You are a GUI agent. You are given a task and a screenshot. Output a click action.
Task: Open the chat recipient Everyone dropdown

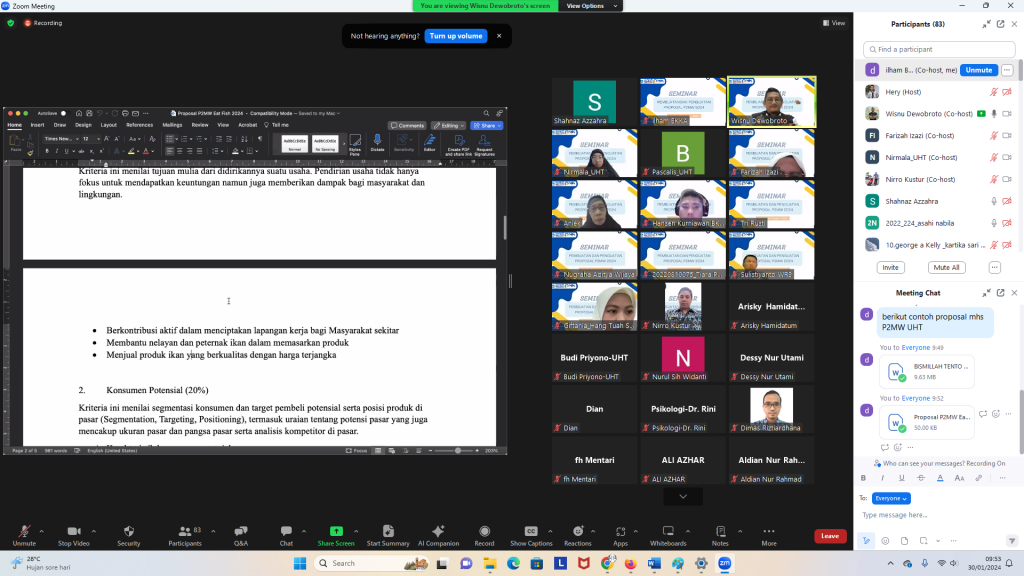click(x=891, y=498)
